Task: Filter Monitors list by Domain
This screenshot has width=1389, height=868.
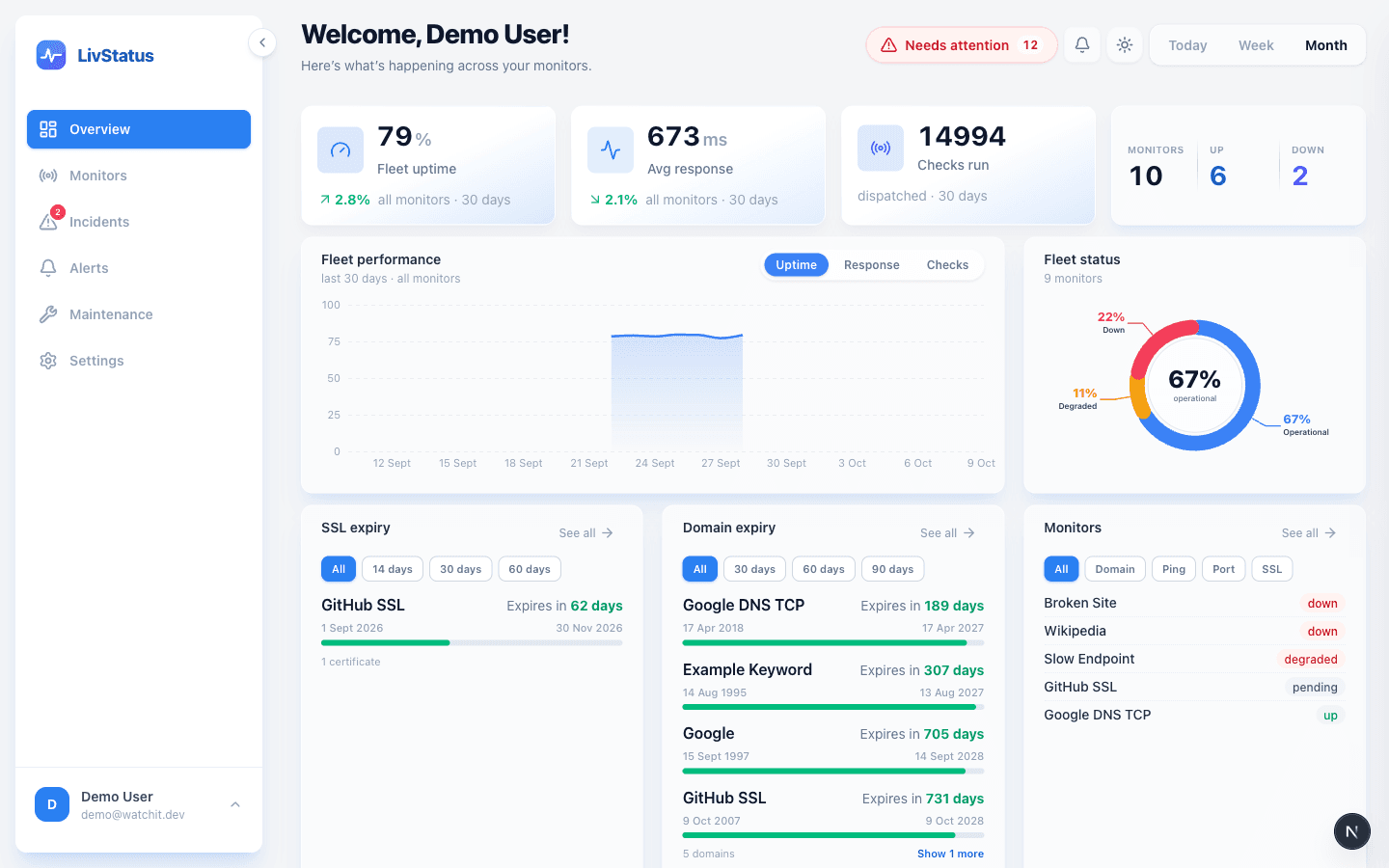Action: click(1115, 569)
